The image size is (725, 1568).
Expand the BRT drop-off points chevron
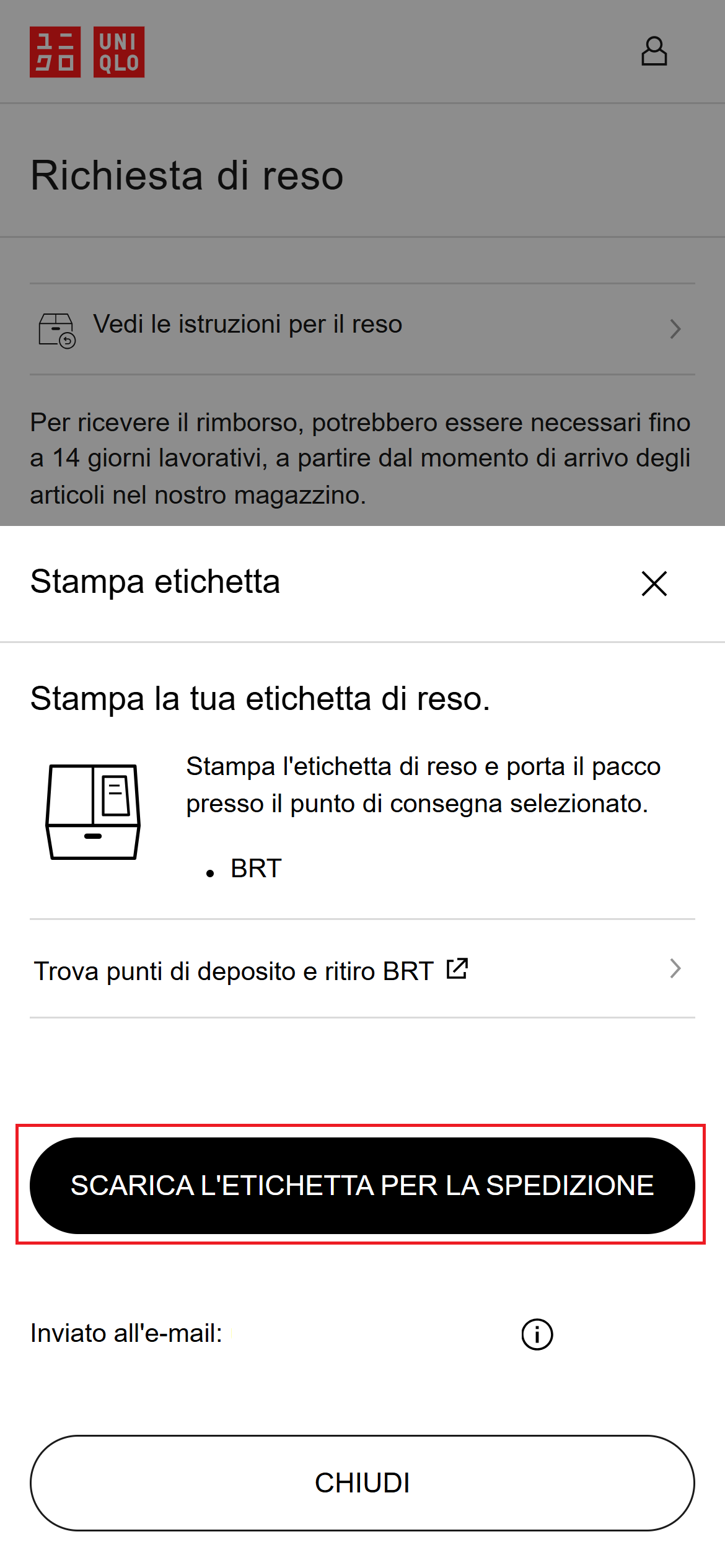(675, 968)
